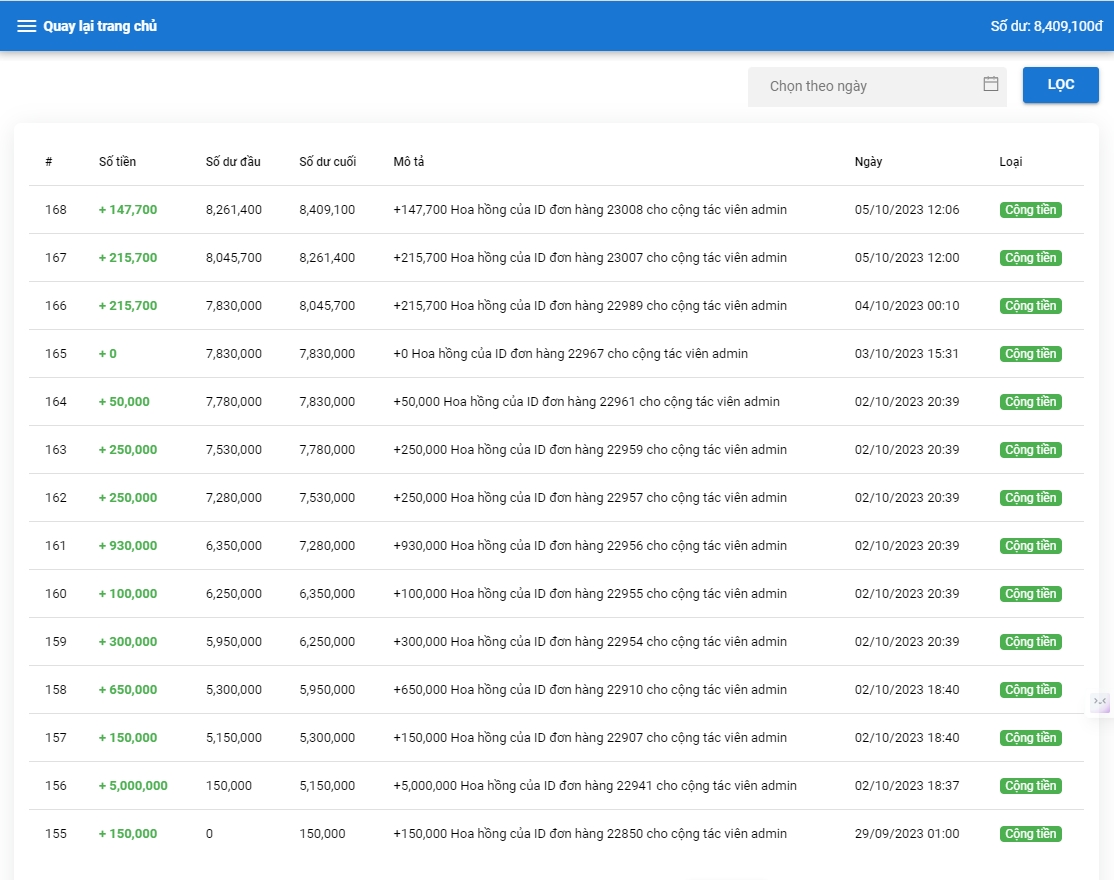
Task: Click the calendar icon in date field
Action: pos(990,85)
